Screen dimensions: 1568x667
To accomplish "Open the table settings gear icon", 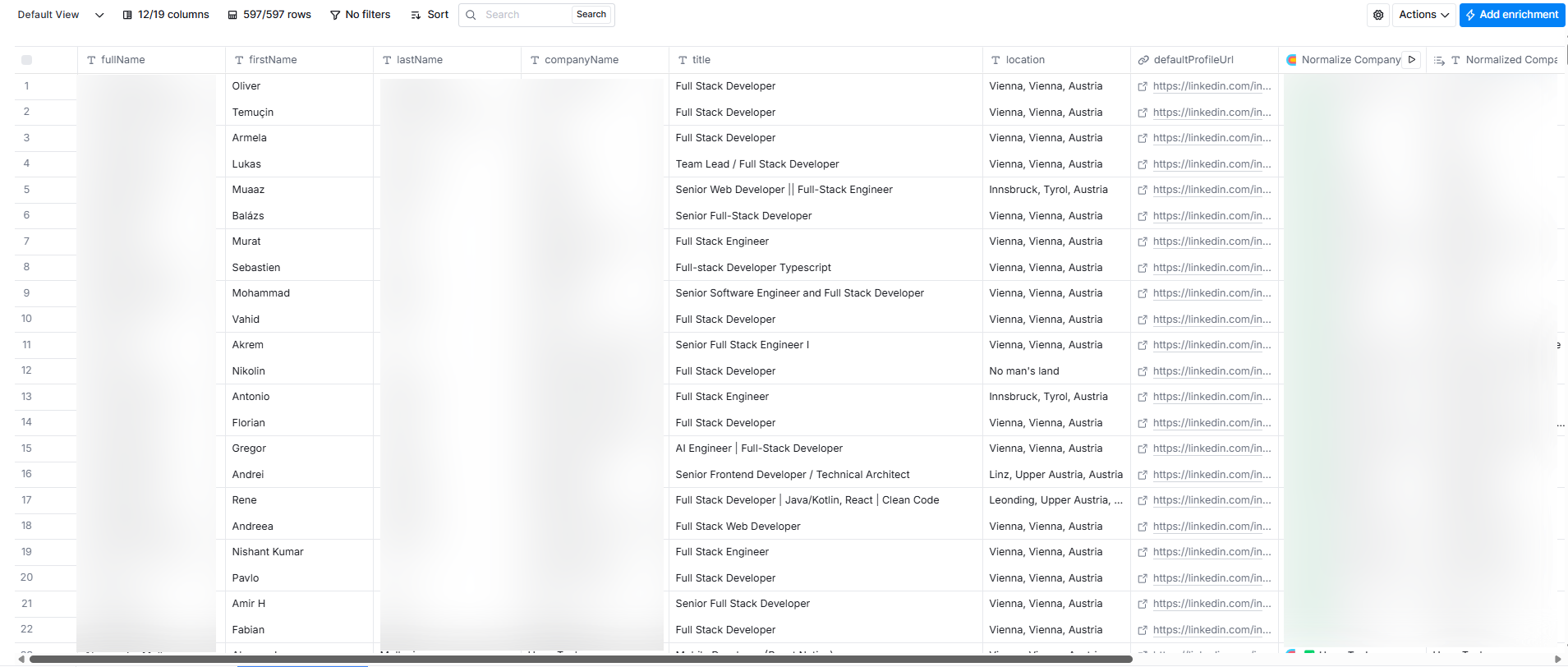I will point(1378,15).
